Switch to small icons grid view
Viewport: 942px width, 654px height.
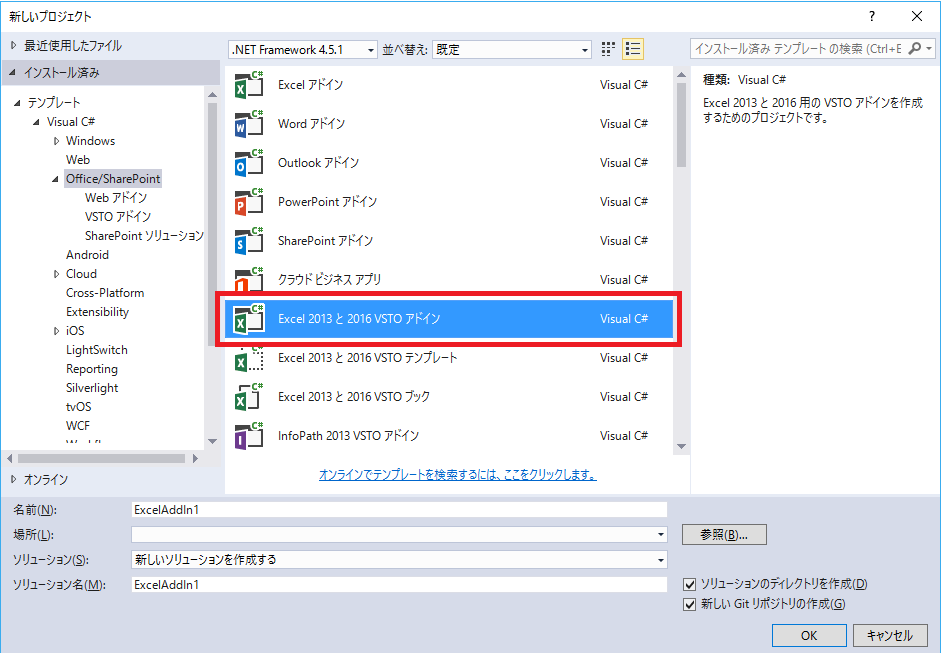[x=608, y=49]
